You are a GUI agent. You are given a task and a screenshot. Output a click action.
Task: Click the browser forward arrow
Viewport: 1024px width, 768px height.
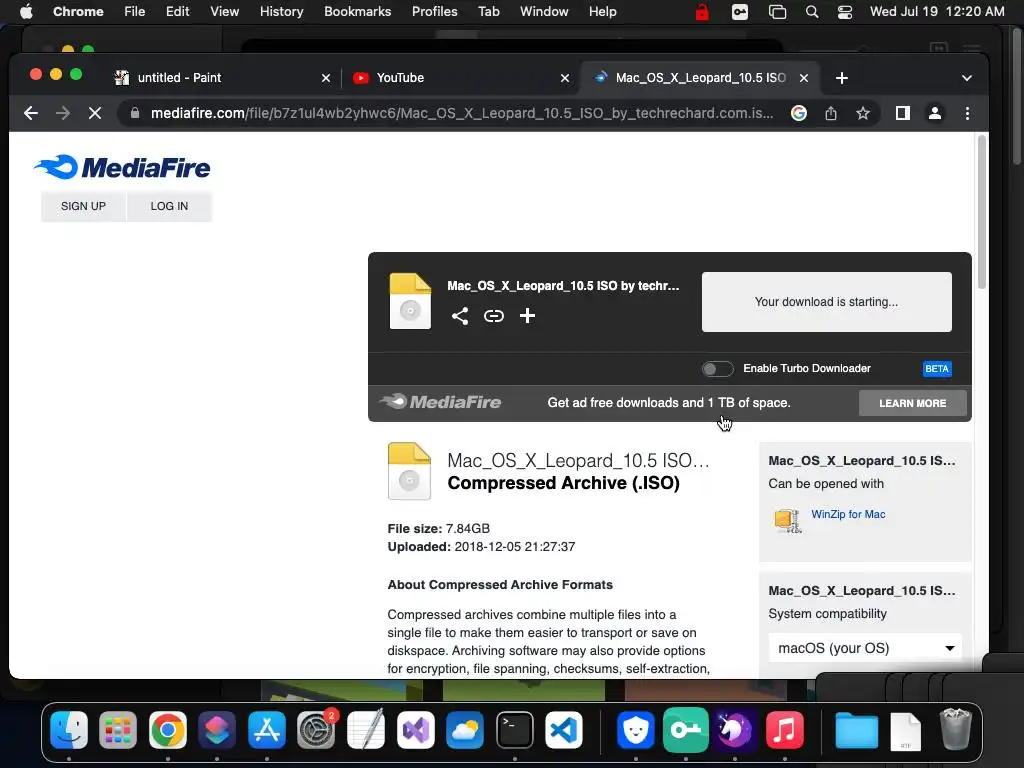pyautogui.click(x=63, y=113)
